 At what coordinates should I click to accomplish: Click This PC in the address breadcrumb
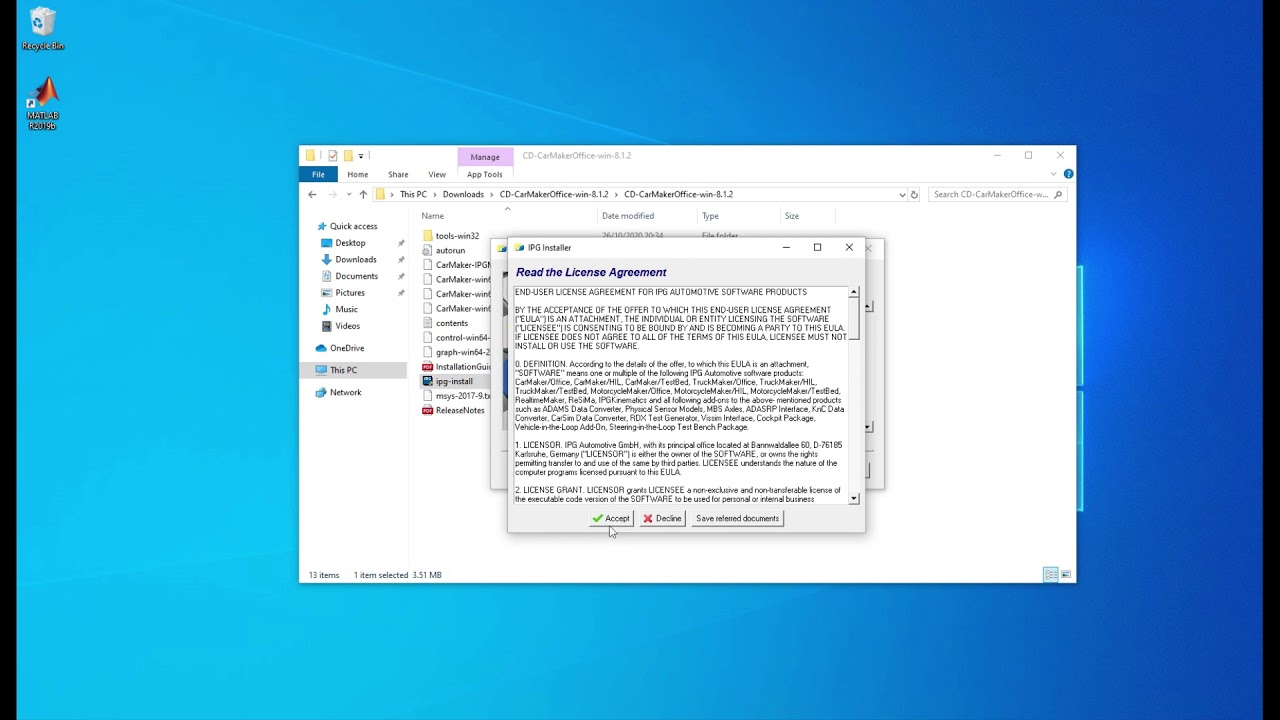[x=413, y=194]
